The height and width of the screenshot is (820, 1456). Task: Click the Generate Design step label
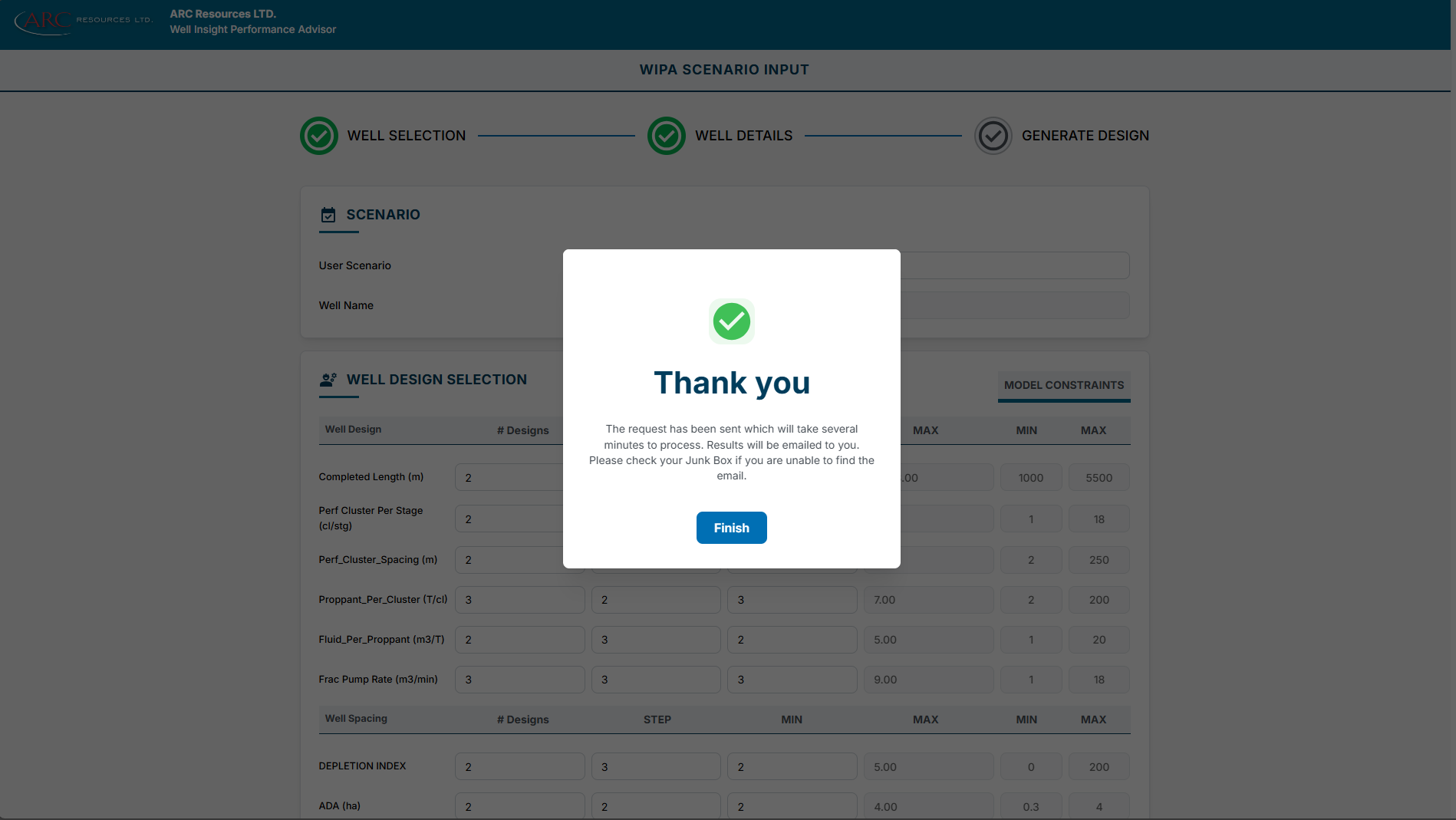tap(1085, 136)
